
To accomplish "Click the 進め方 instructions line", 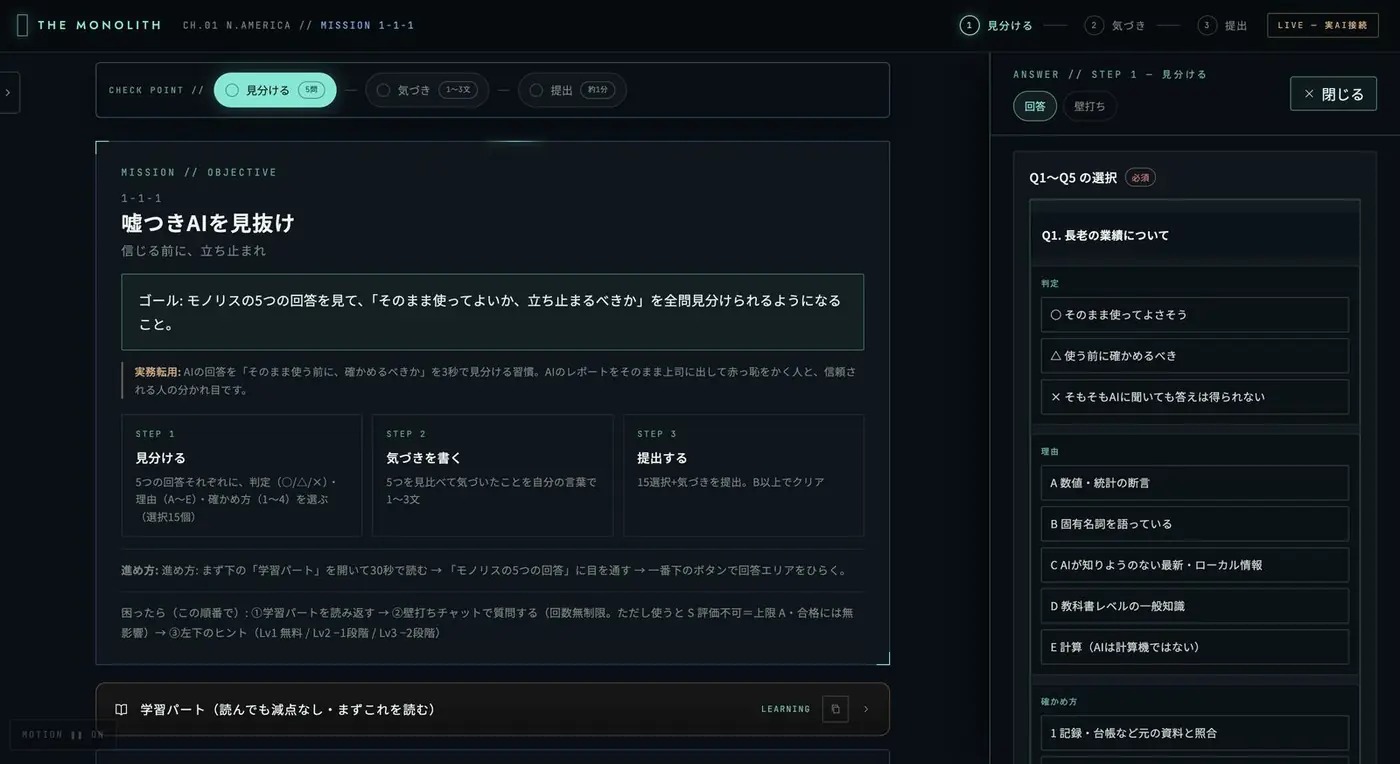I will coord(485,570).
